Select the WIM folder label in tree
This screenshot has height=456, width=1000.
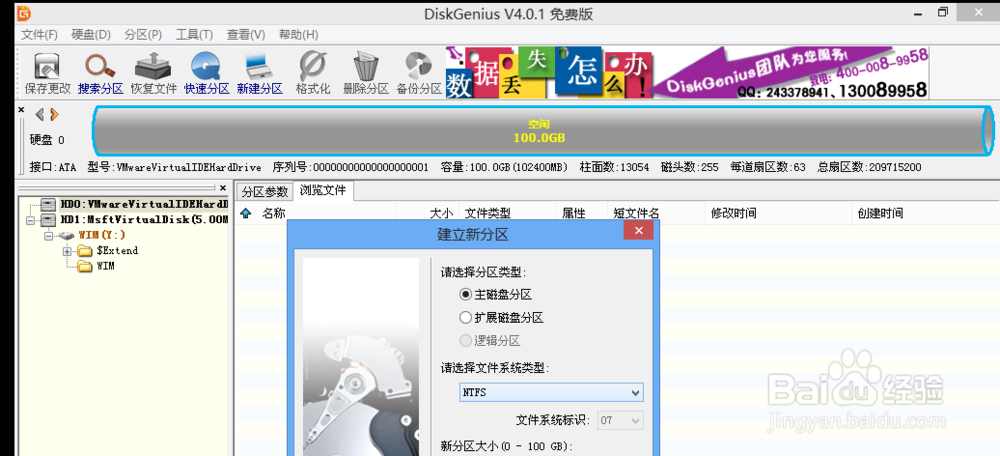(105, 266)
